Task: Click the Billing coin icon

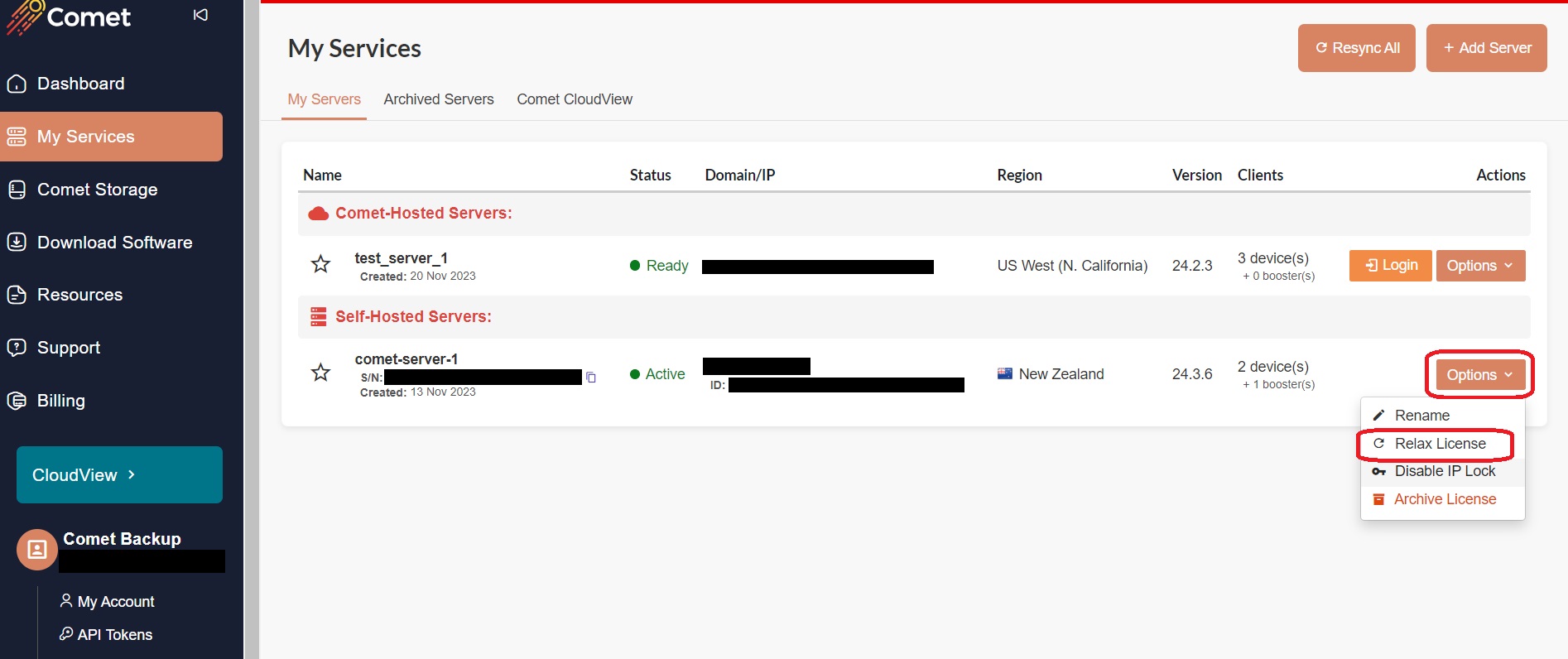Action: (x=17, y=401)
